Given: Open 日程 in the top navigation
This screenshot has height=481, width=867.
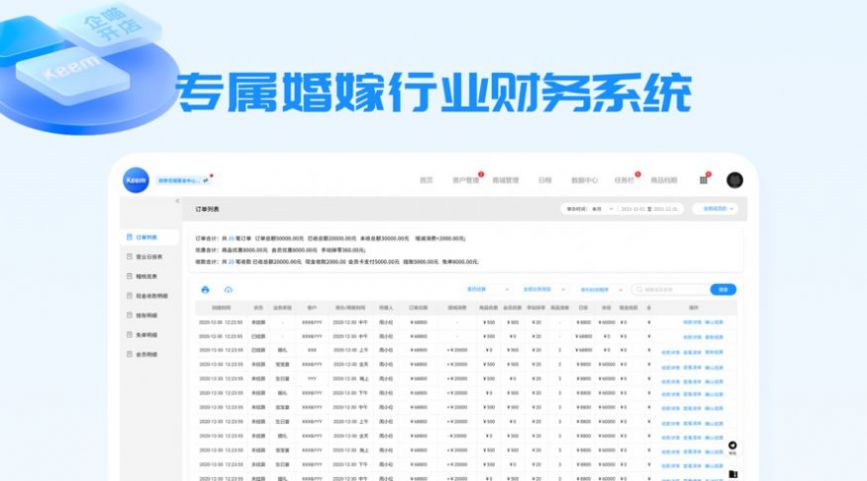Looking at the screenshot, I should pyautogui.click(x=545, y=180).
